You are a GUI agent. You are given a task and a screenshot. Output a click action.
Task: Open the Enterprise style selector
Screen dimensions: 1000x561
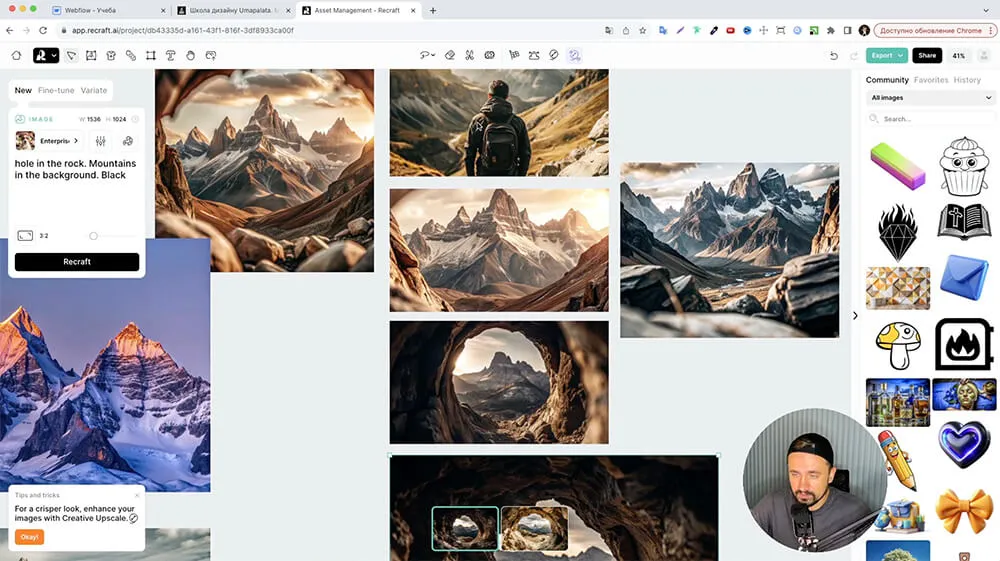[x=48, y=141]
